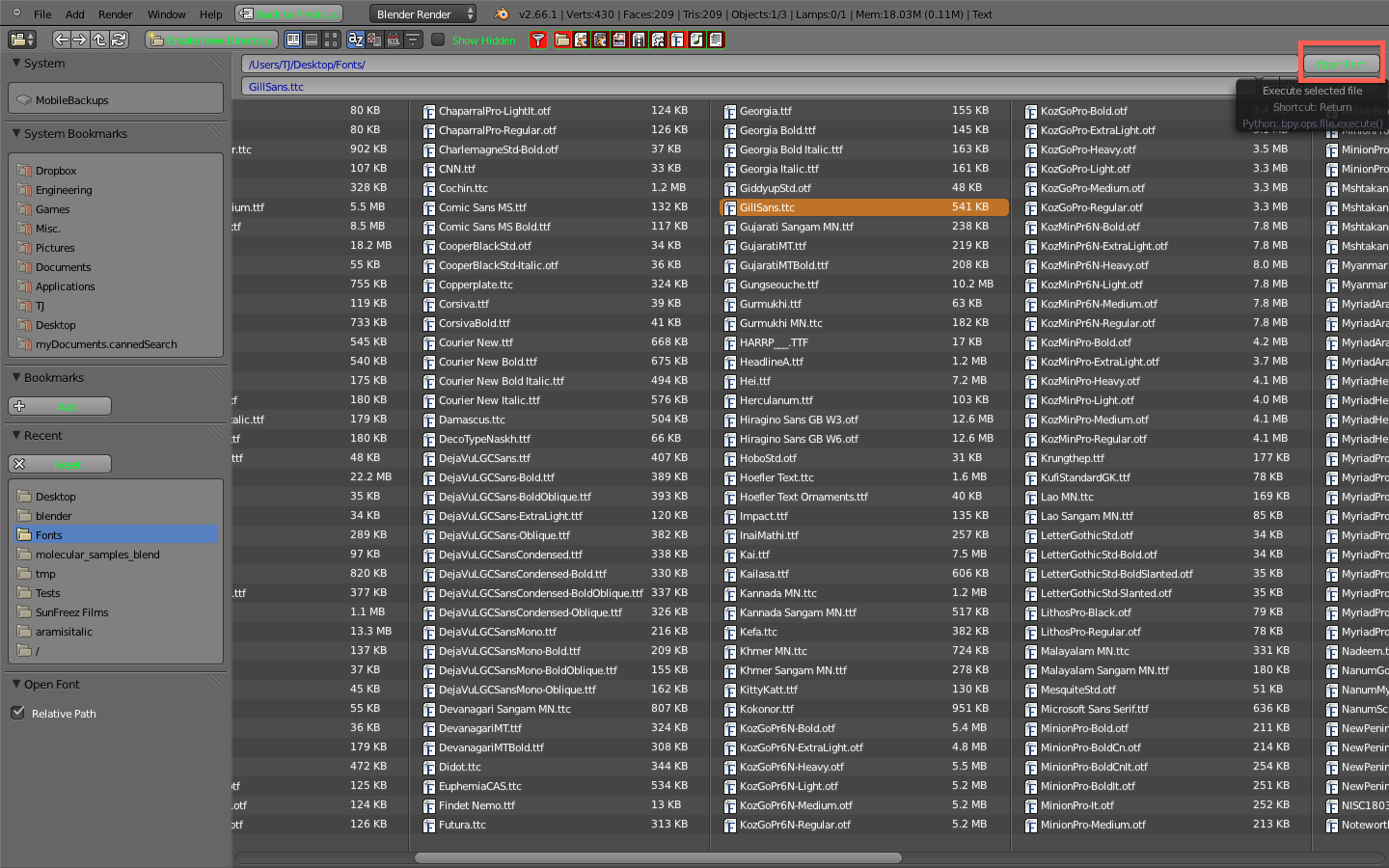Toggle the backup .blend files filter
This screenshot has width=1389, height=868.
tap(600, 40)
